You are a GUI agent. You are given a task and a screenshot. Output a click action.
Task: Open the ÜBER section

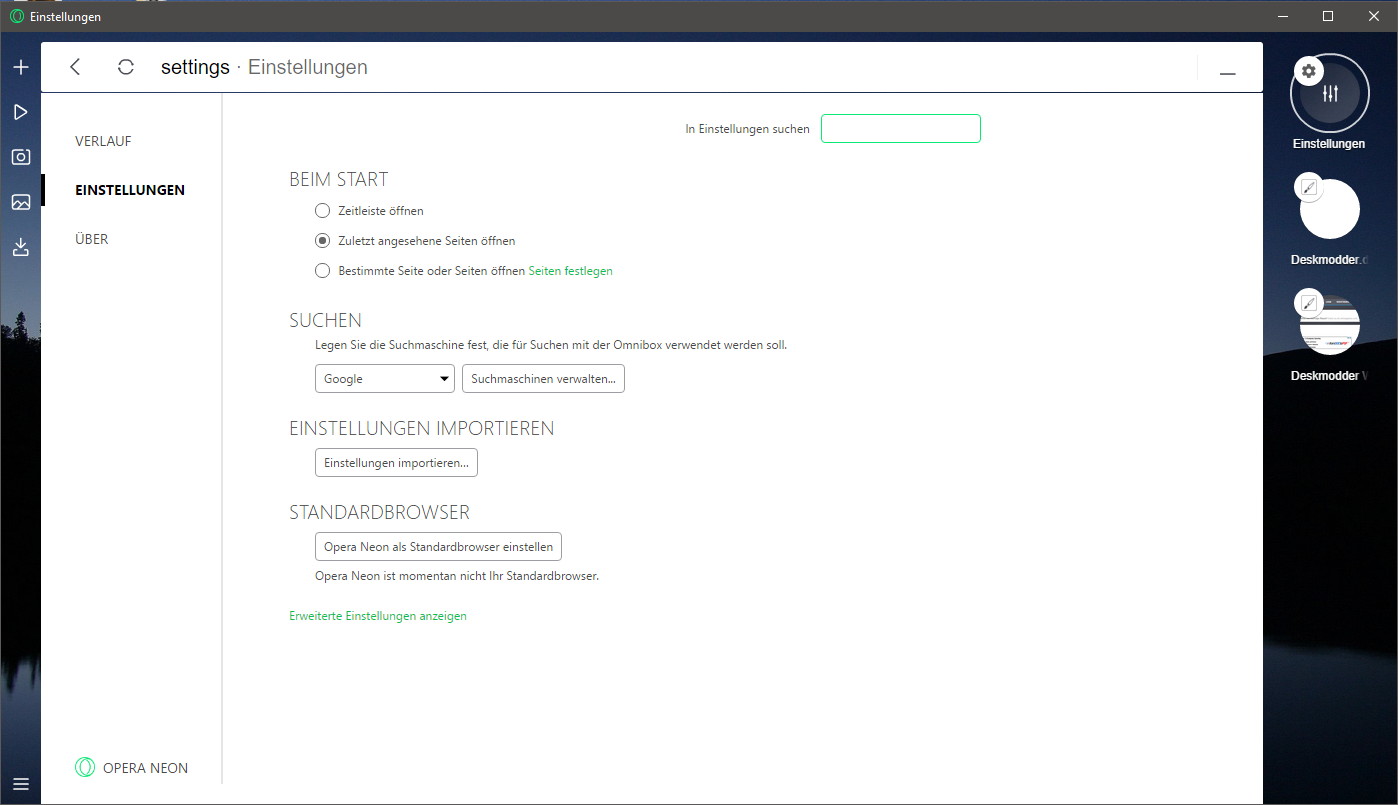(x=91, y=239)
